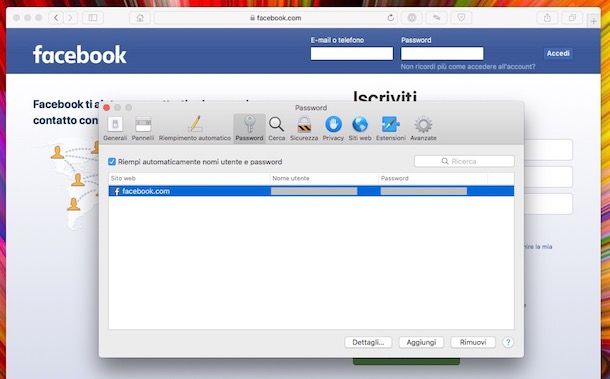The width and height of the screenshot is (610, 379).
Task: Click the Facebook logo
Action: [x=80, y=54]
